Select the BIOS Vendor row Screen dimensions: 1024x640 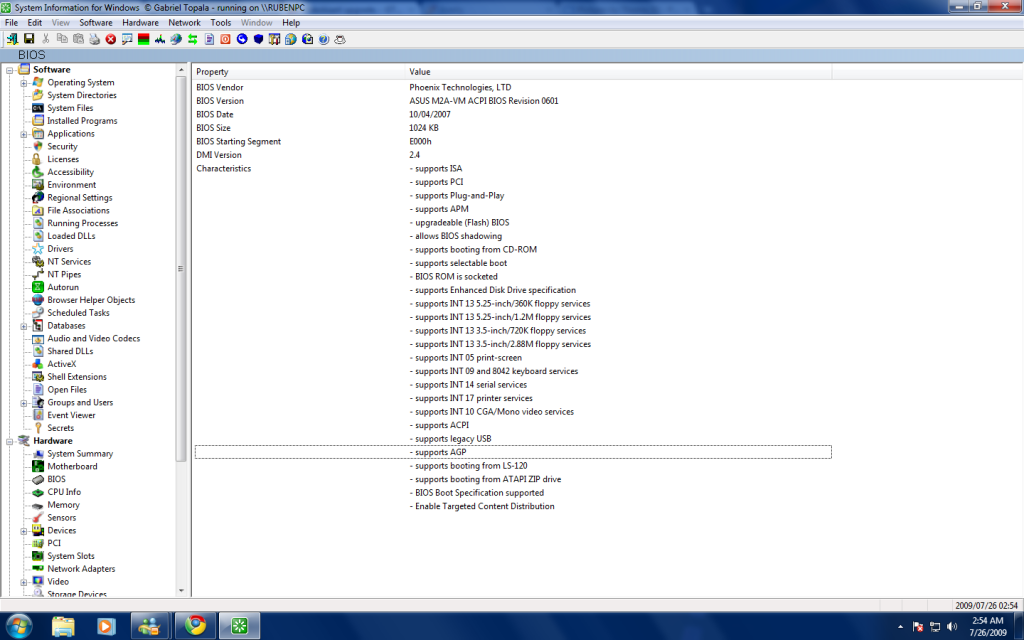click(x=513, y=88)
